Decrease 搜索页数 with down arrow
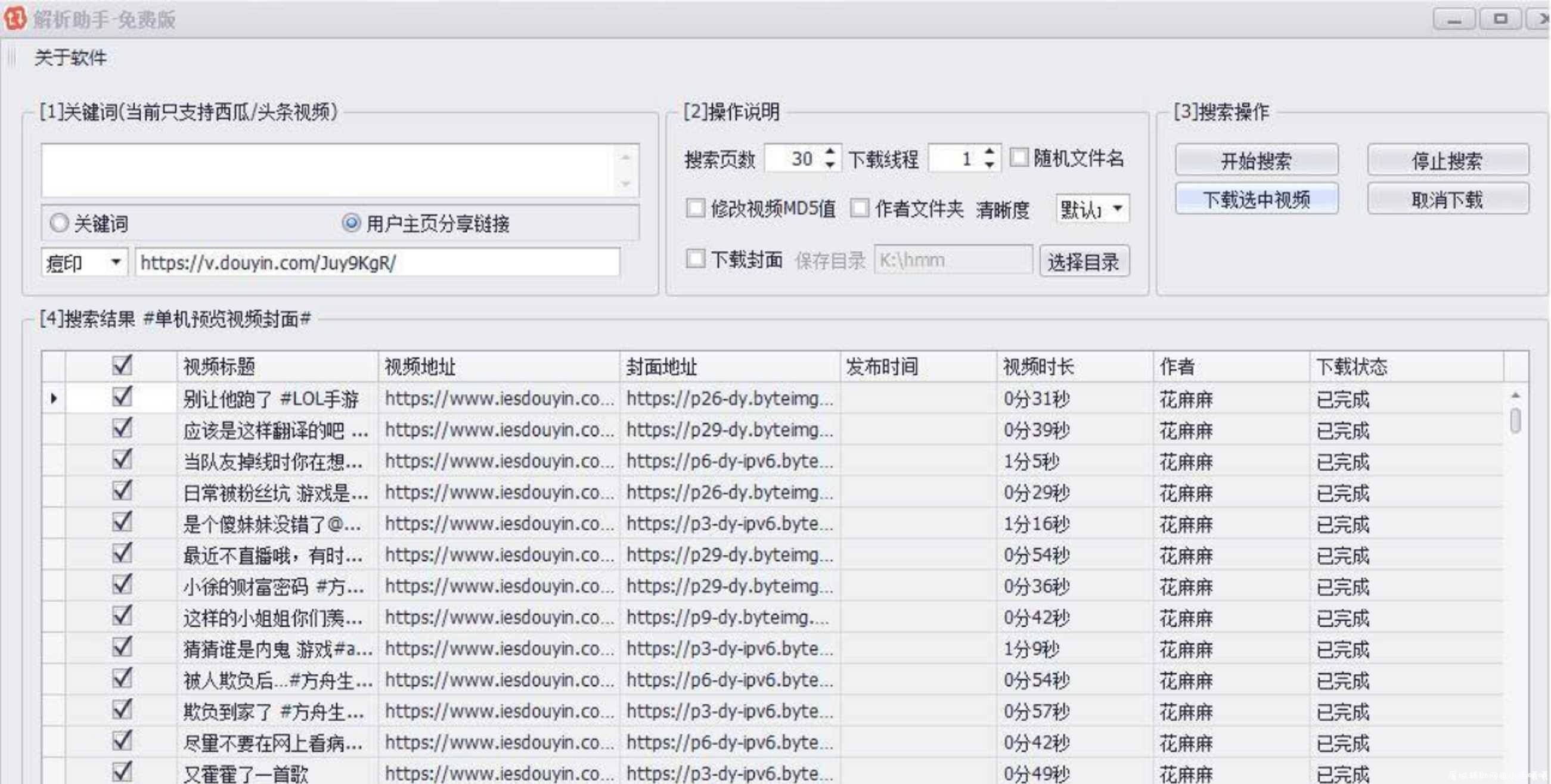This screenshot has width=1551, height=784. pyautogui.click(x=830, y=166)
